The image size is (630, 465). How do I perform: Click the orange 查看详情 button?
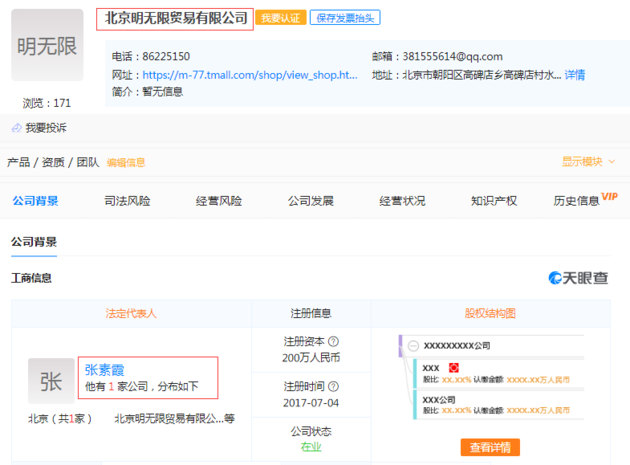coord(490,447)
